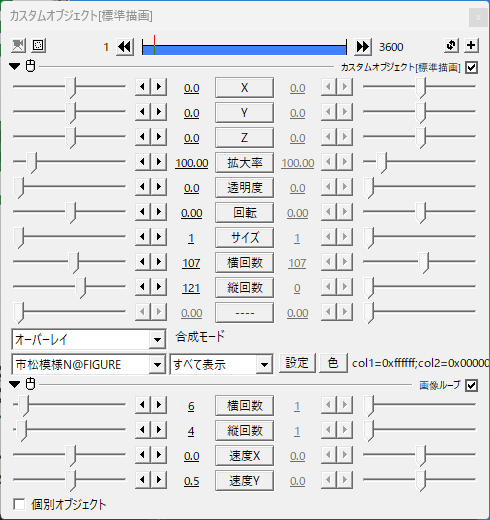Click the mouse icon of the カスタムオブジェクト section

[x=31, y=66]
